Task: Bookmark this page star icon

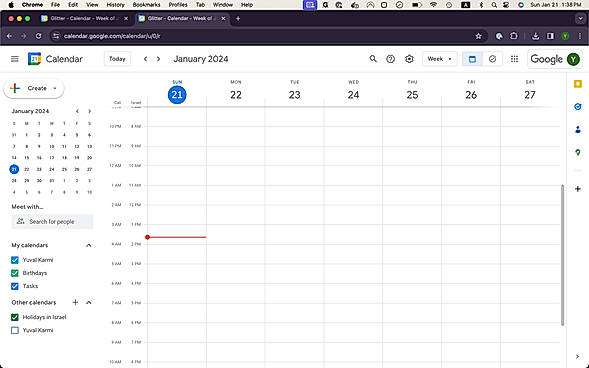Action: click(x=478, y=36)
